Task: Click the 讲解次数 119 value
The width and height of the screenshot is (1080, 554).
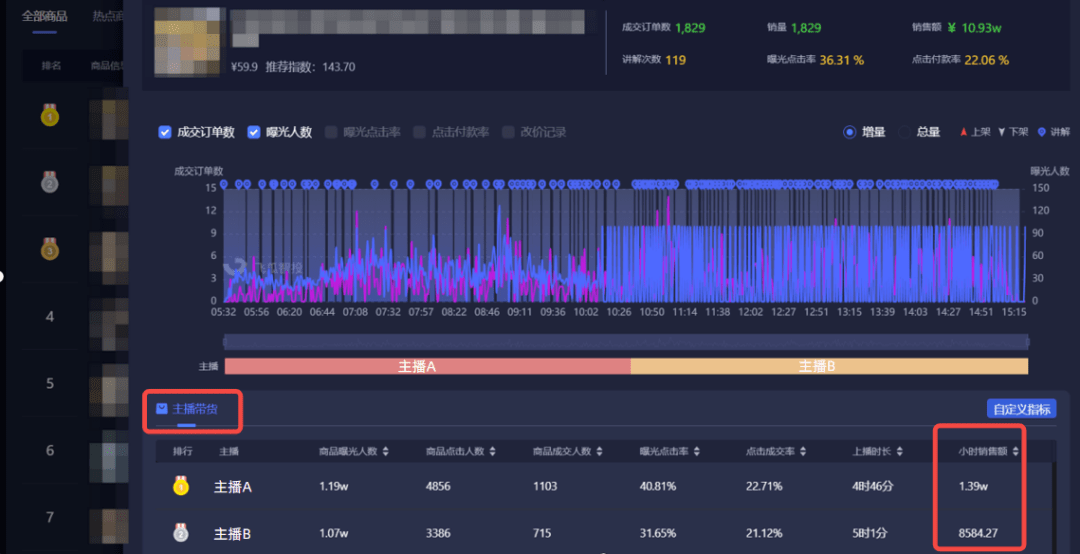Action: pos(676,60)
